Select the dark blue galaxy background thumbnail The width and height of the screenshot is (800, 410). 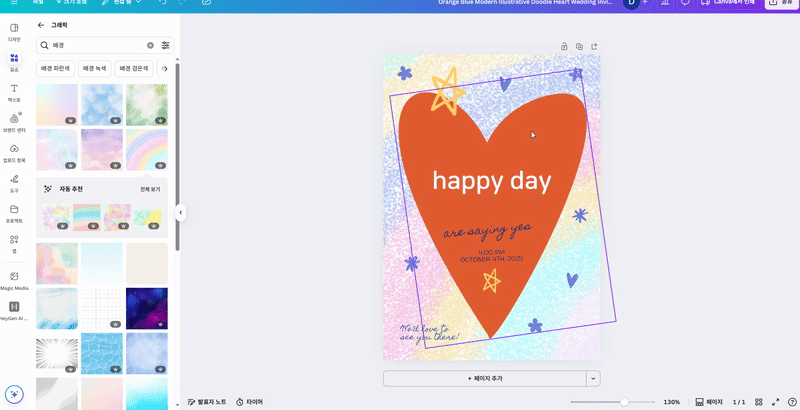146,308
